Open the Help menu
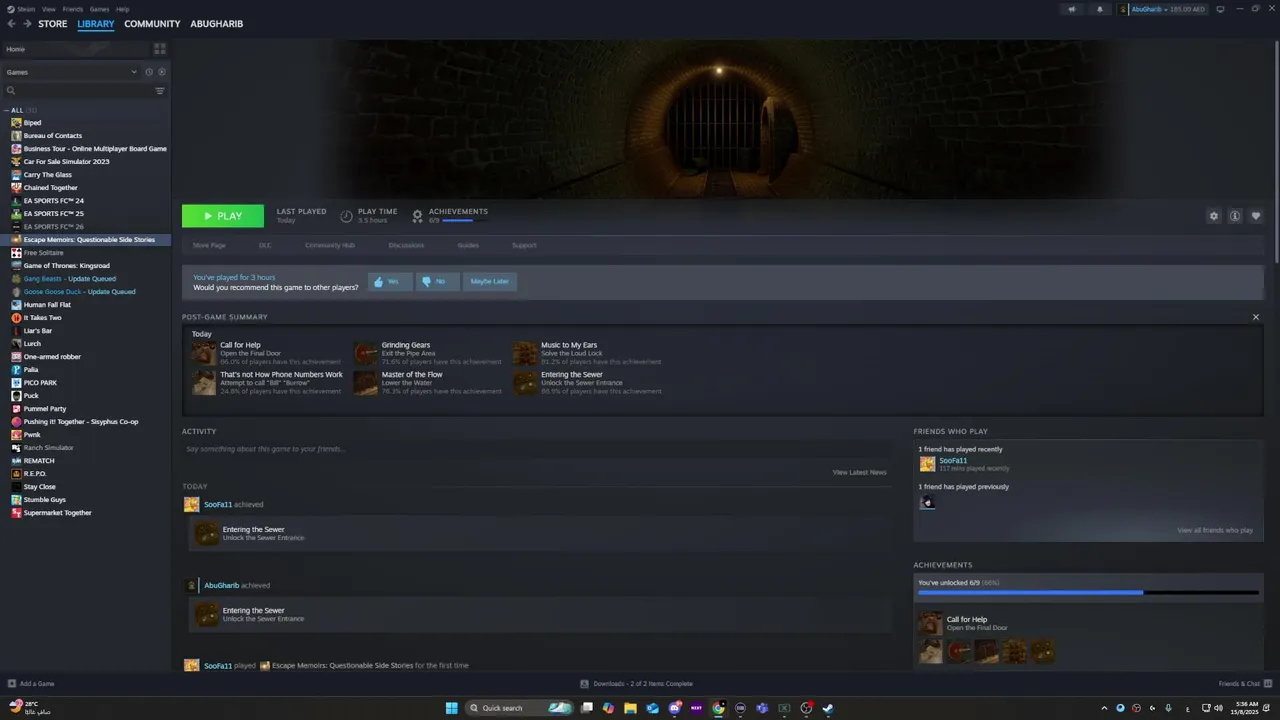 click(x=122, y=9)
